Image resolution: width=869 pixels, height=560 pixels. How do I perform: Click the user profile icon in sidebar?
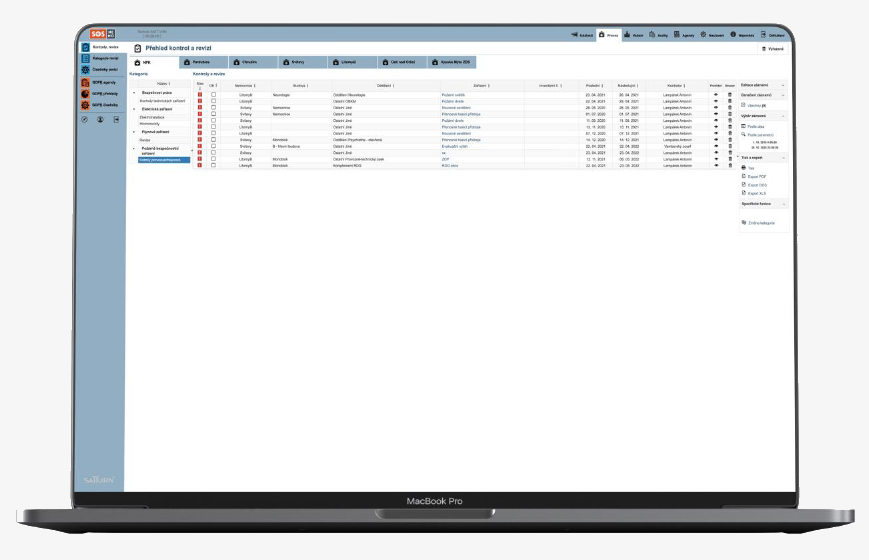coord(100,119)
